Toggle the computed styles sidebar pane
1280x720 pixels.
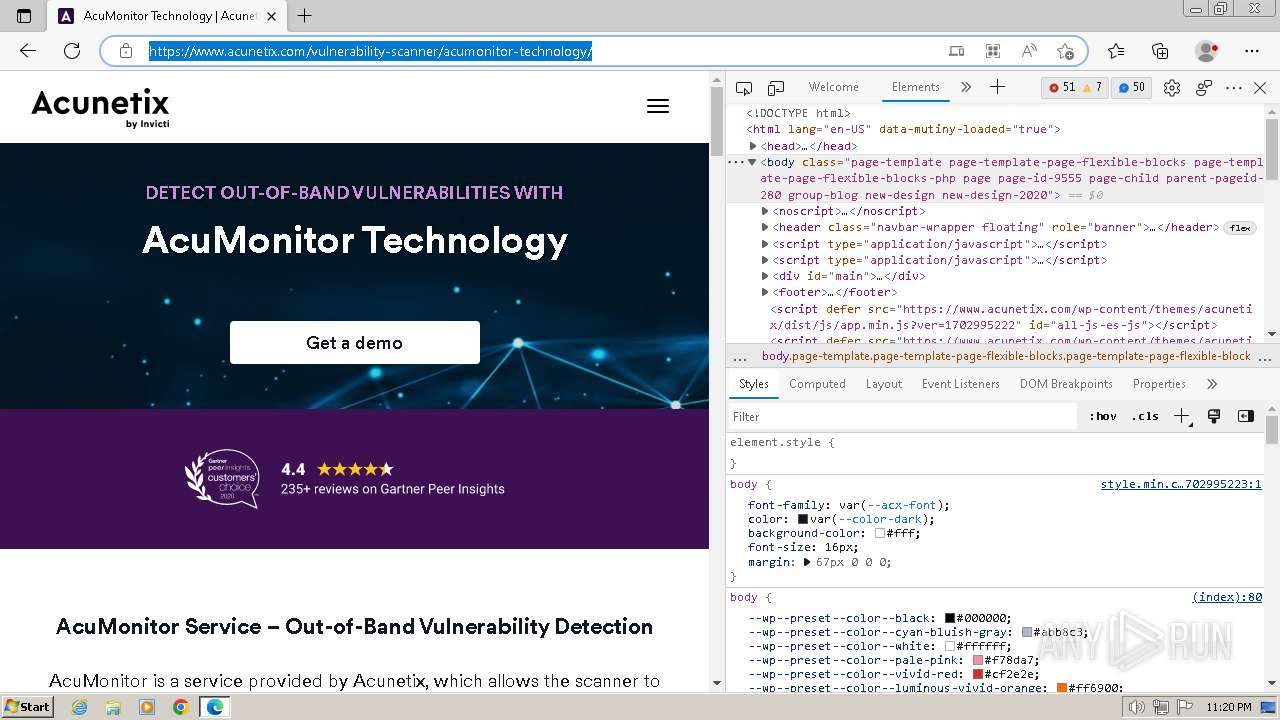1246,416
